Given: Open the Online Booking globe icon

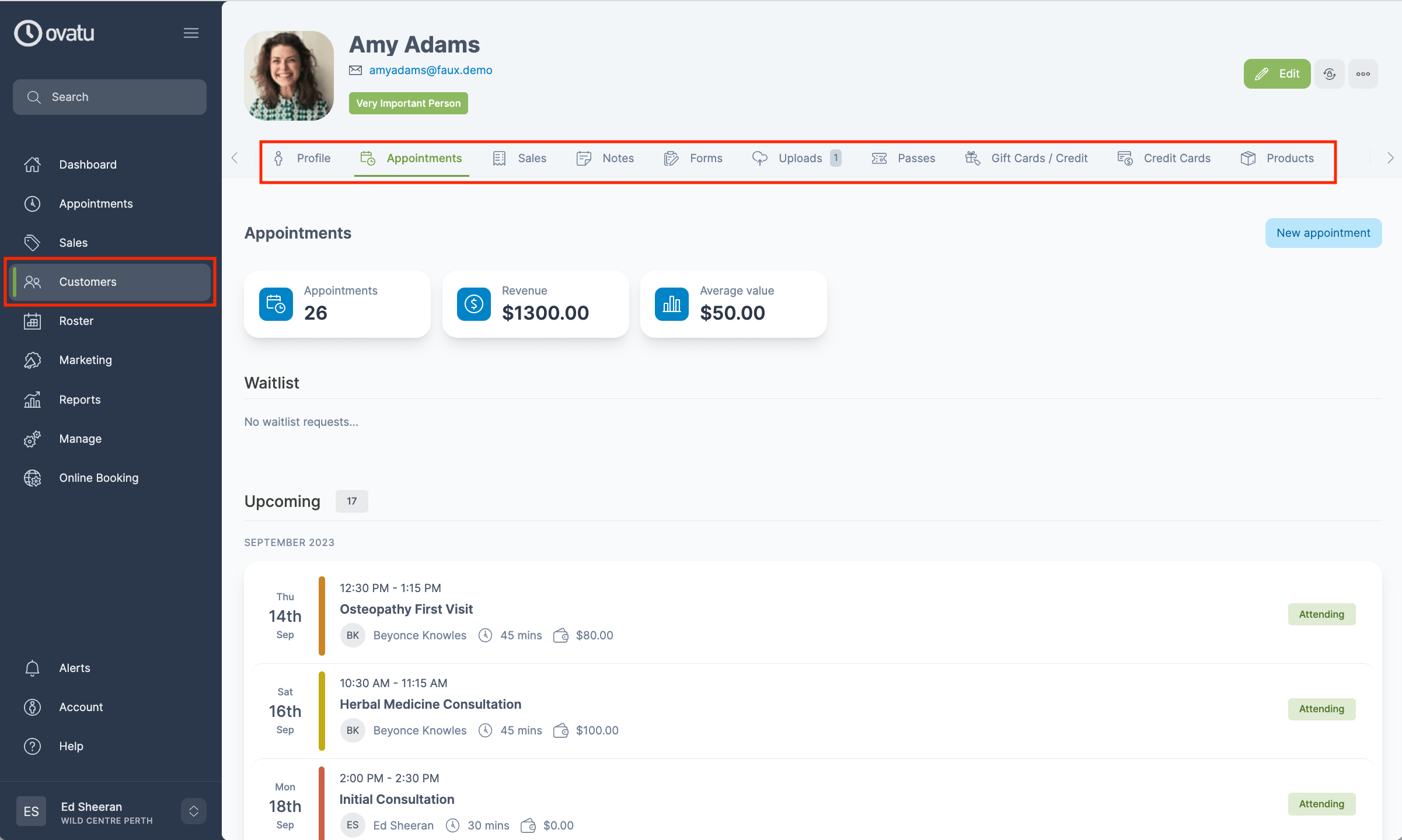Looking at the screenshot, I should [x=32, y=478].
